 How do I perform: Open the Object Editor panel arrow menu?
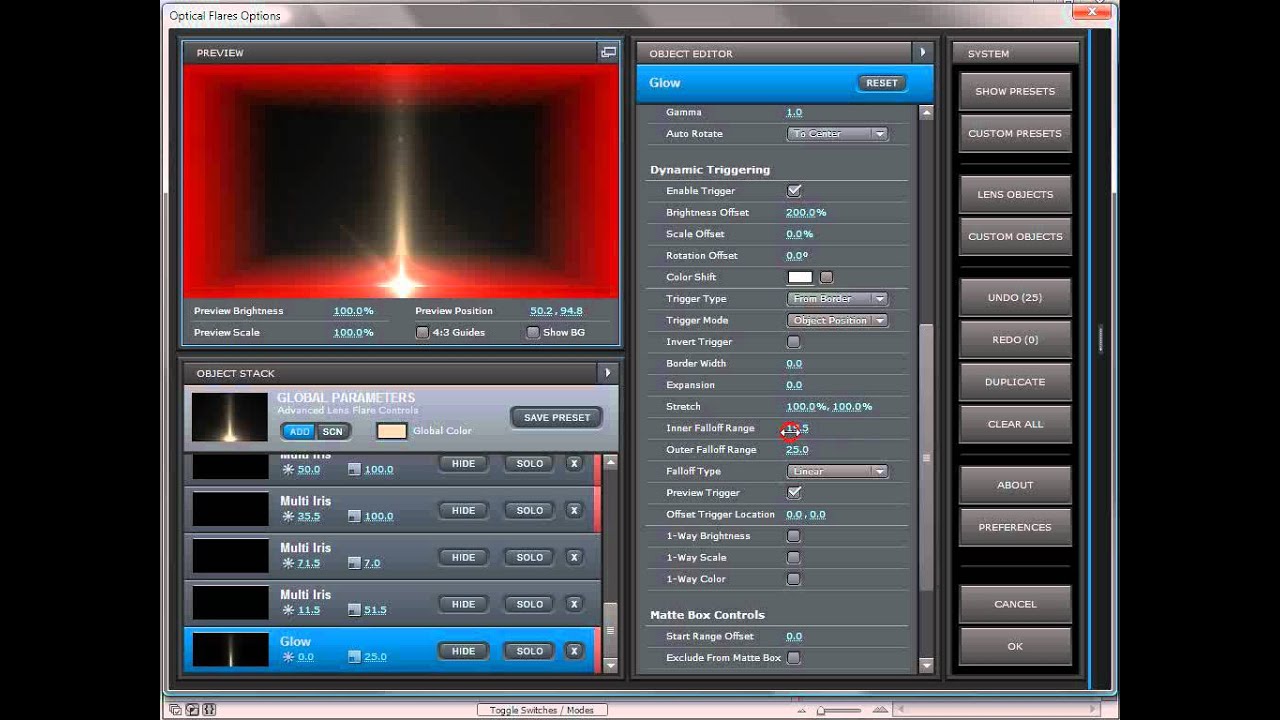pyautogui.click(x=922, y=53)
